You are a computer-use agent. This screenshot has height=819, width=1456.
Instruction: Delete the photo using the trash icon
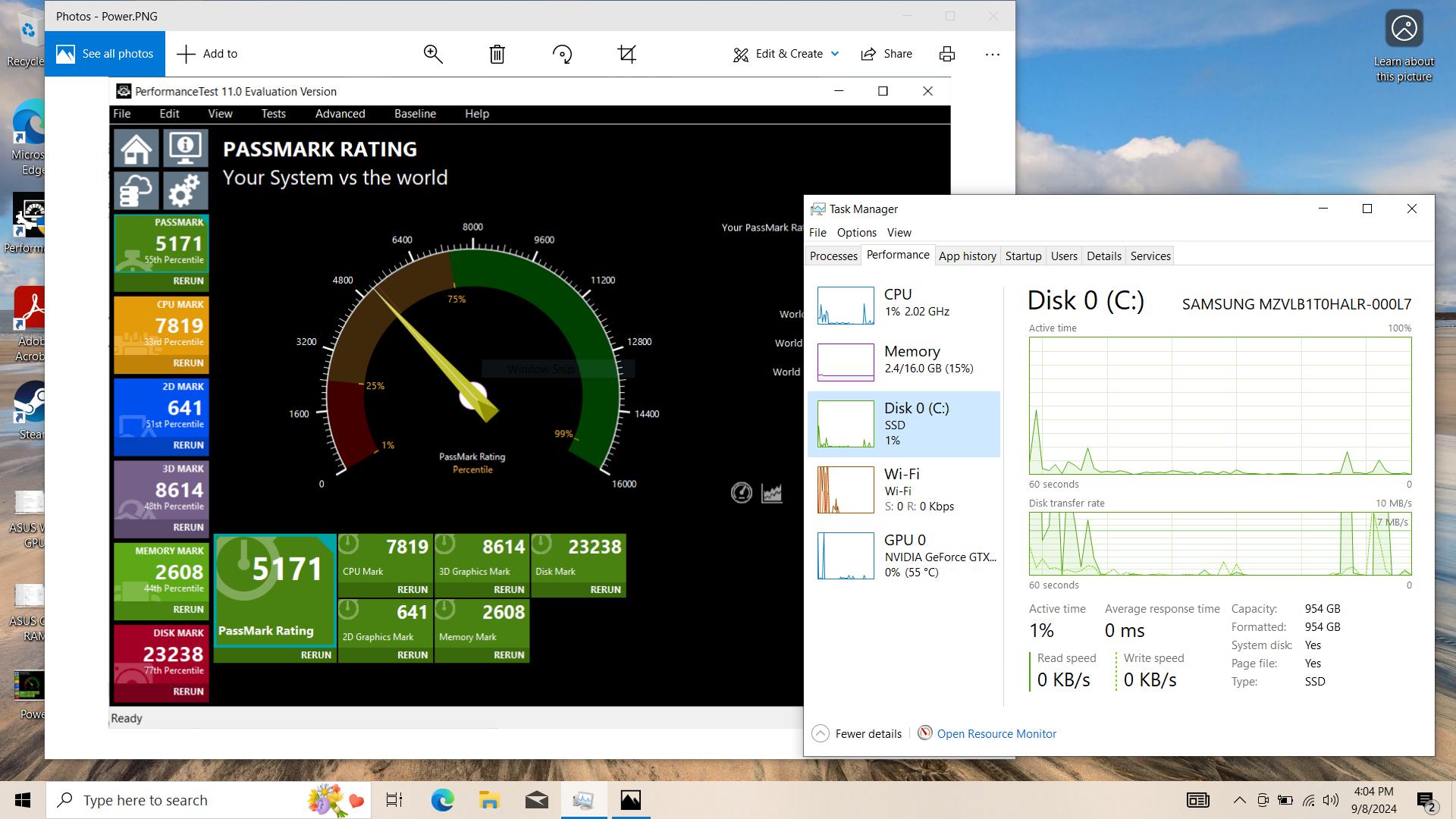(497, 54)
